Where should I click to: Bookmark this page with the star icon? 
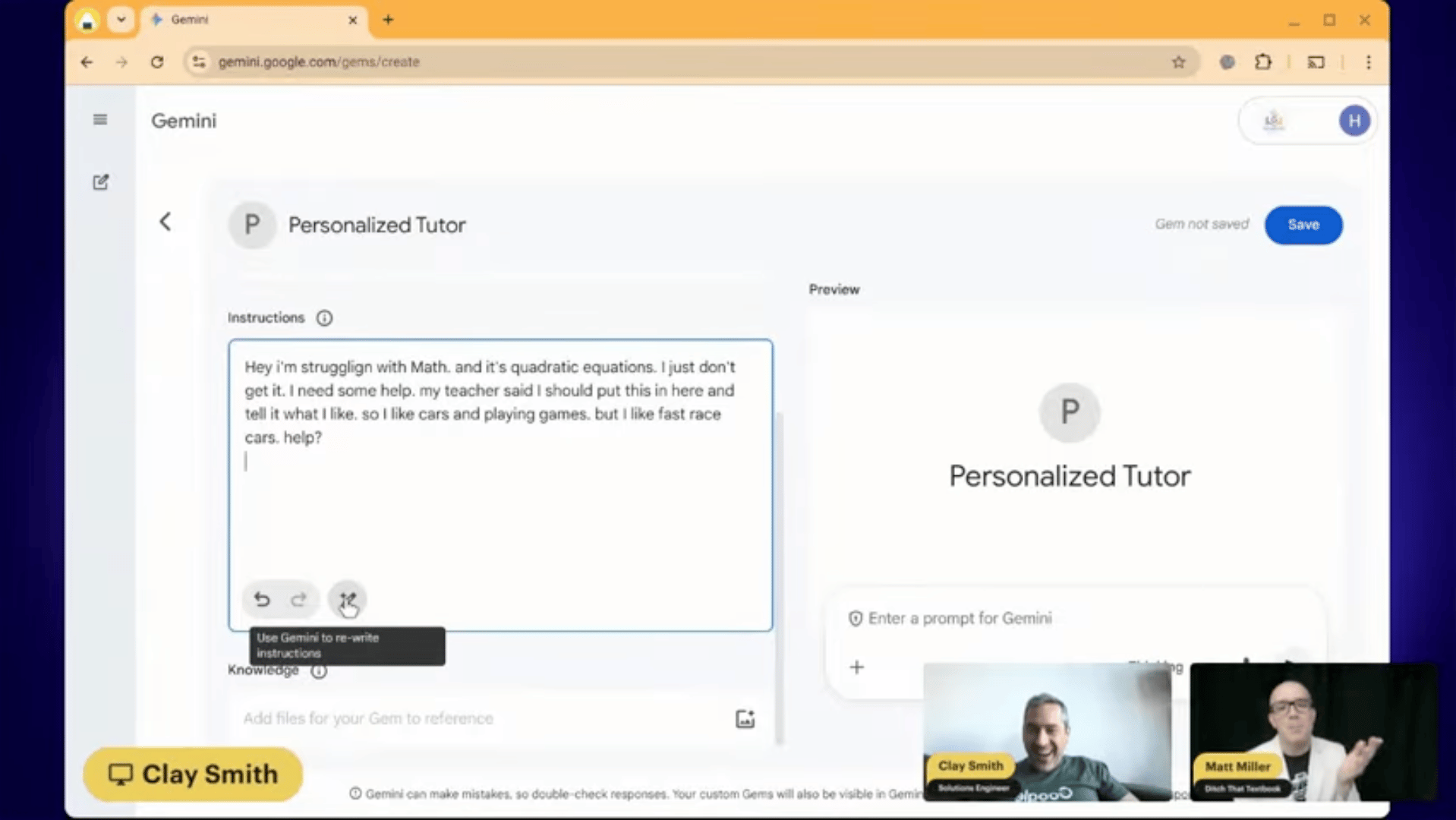coord(1178,62)
